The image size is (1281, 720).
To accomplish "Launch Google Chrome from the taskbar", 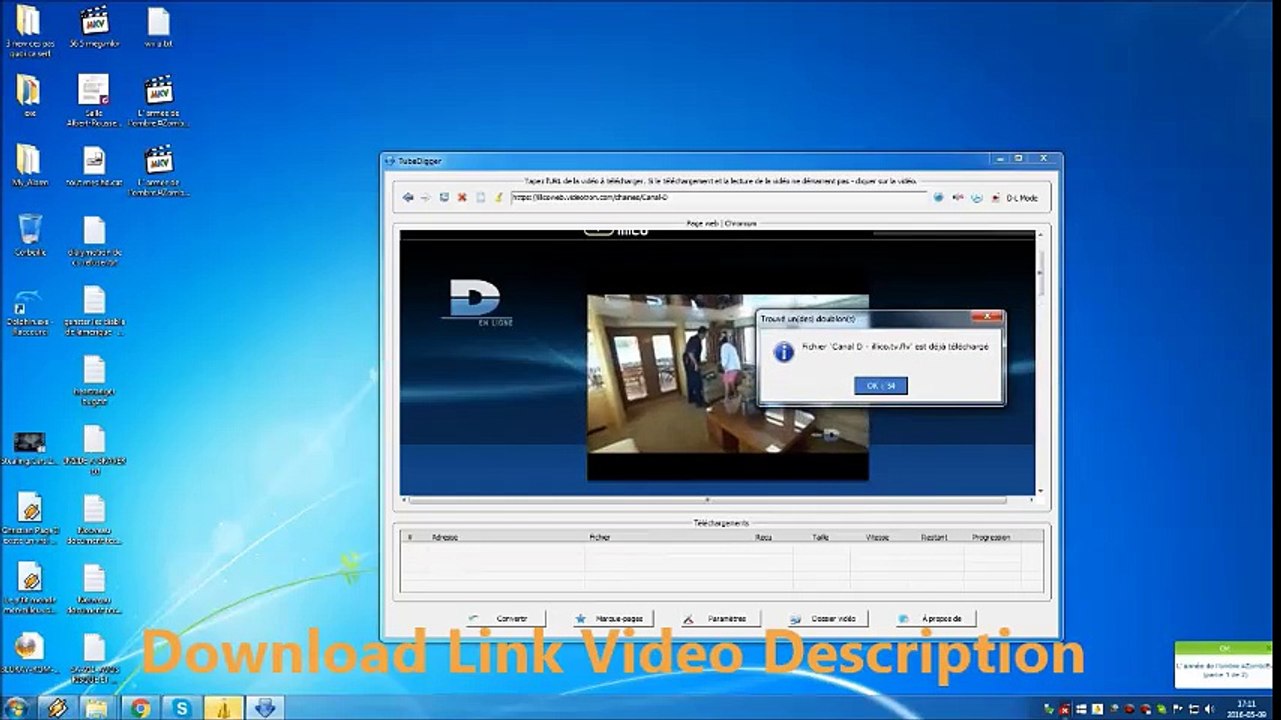I will click(140, 708).
